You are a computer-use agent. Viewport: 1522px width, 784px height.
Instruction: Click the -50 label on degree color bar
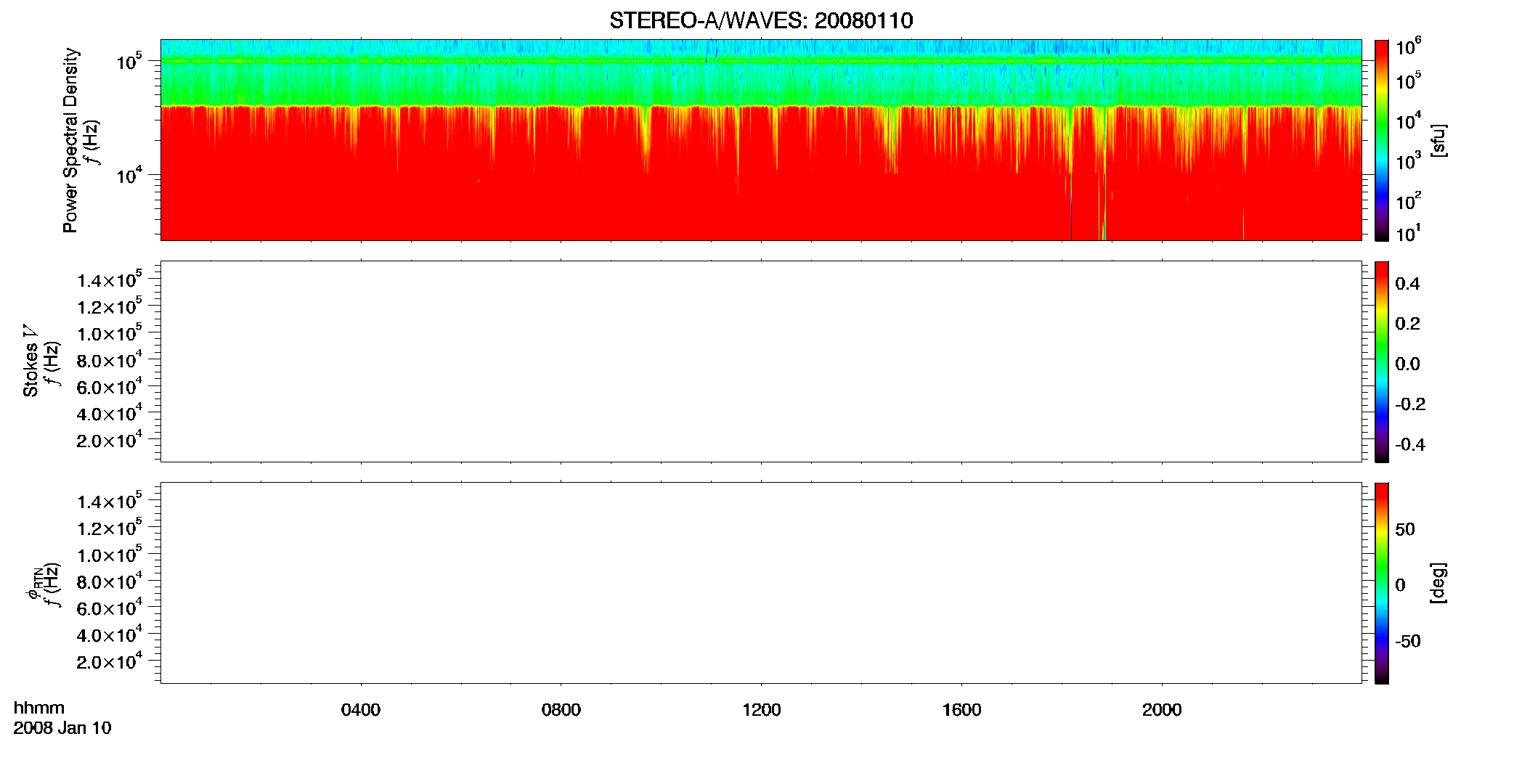pos(1408,641)
